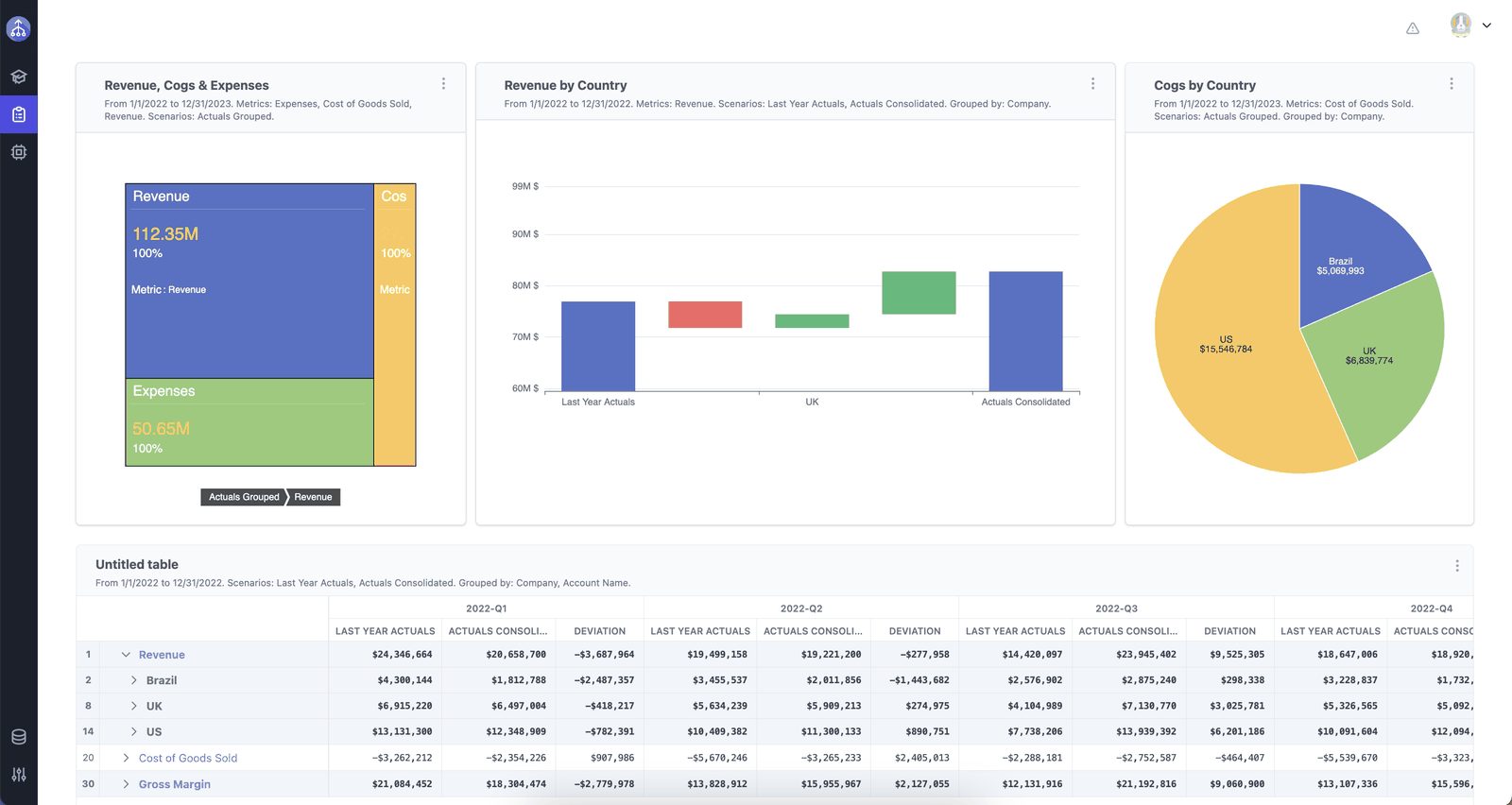Expand the Gross Margin row
Viewport: 1512px width, 805px height.
(126, 784)
